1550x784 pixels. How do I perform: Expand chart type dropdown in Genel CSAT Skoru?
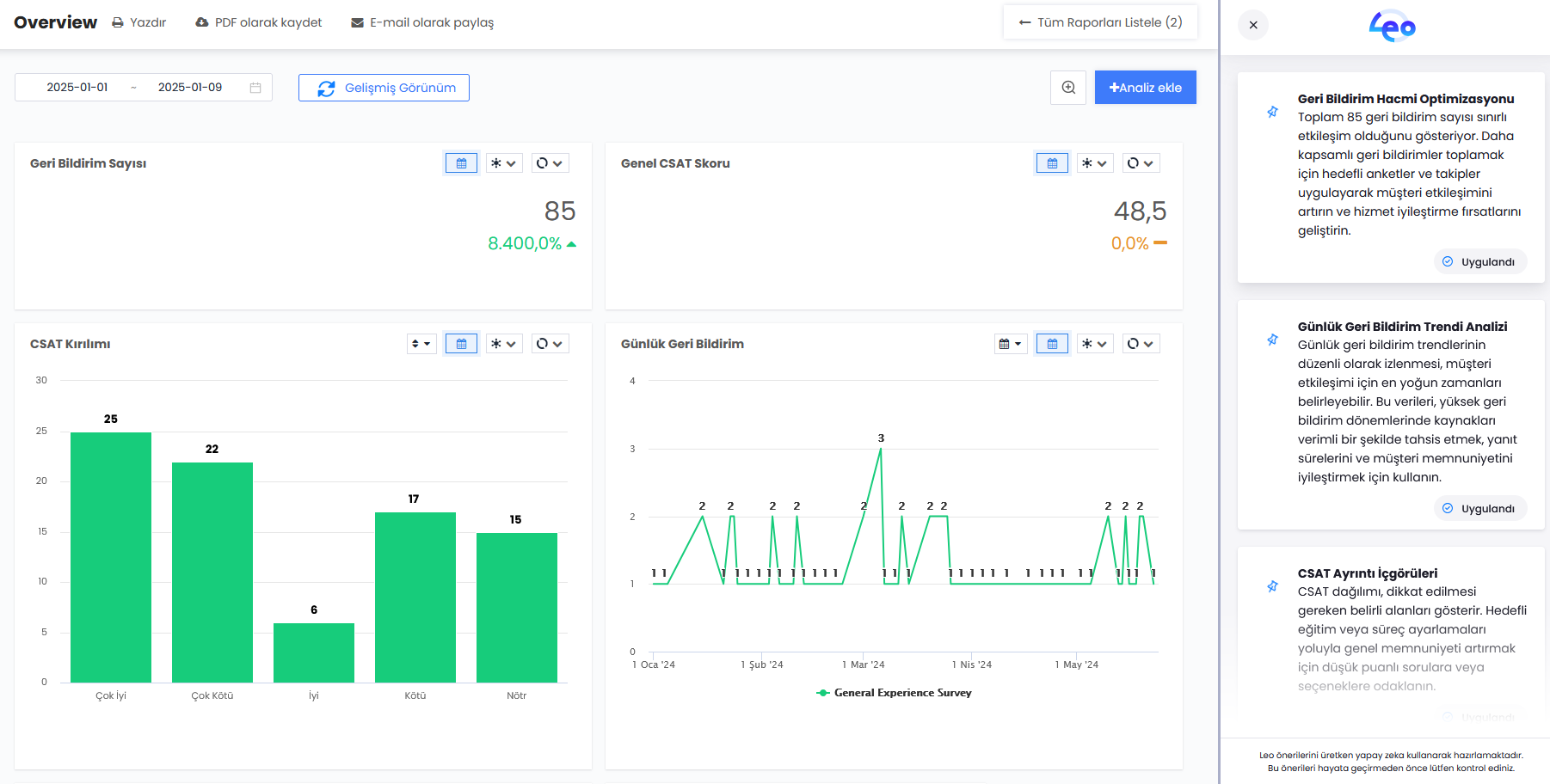[x=1141, y=163]
